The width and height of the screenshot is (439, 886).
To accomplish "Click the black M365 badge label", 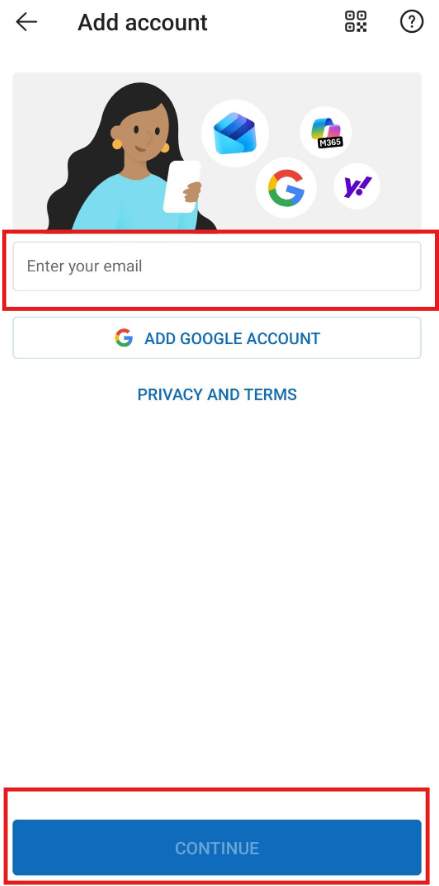I will [331, 142].
